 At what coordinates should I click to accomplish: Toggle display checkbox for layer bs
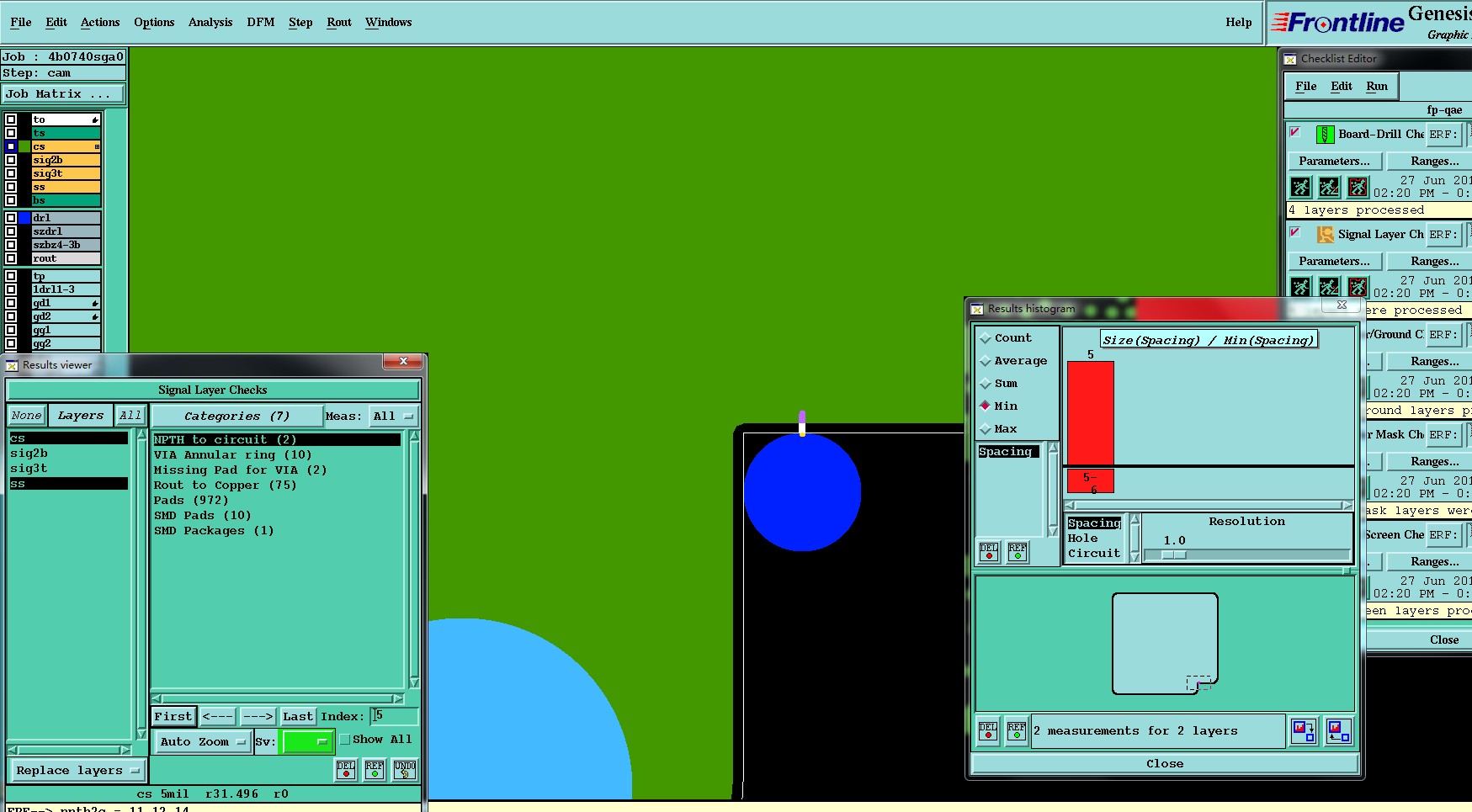tap(11, 200)
